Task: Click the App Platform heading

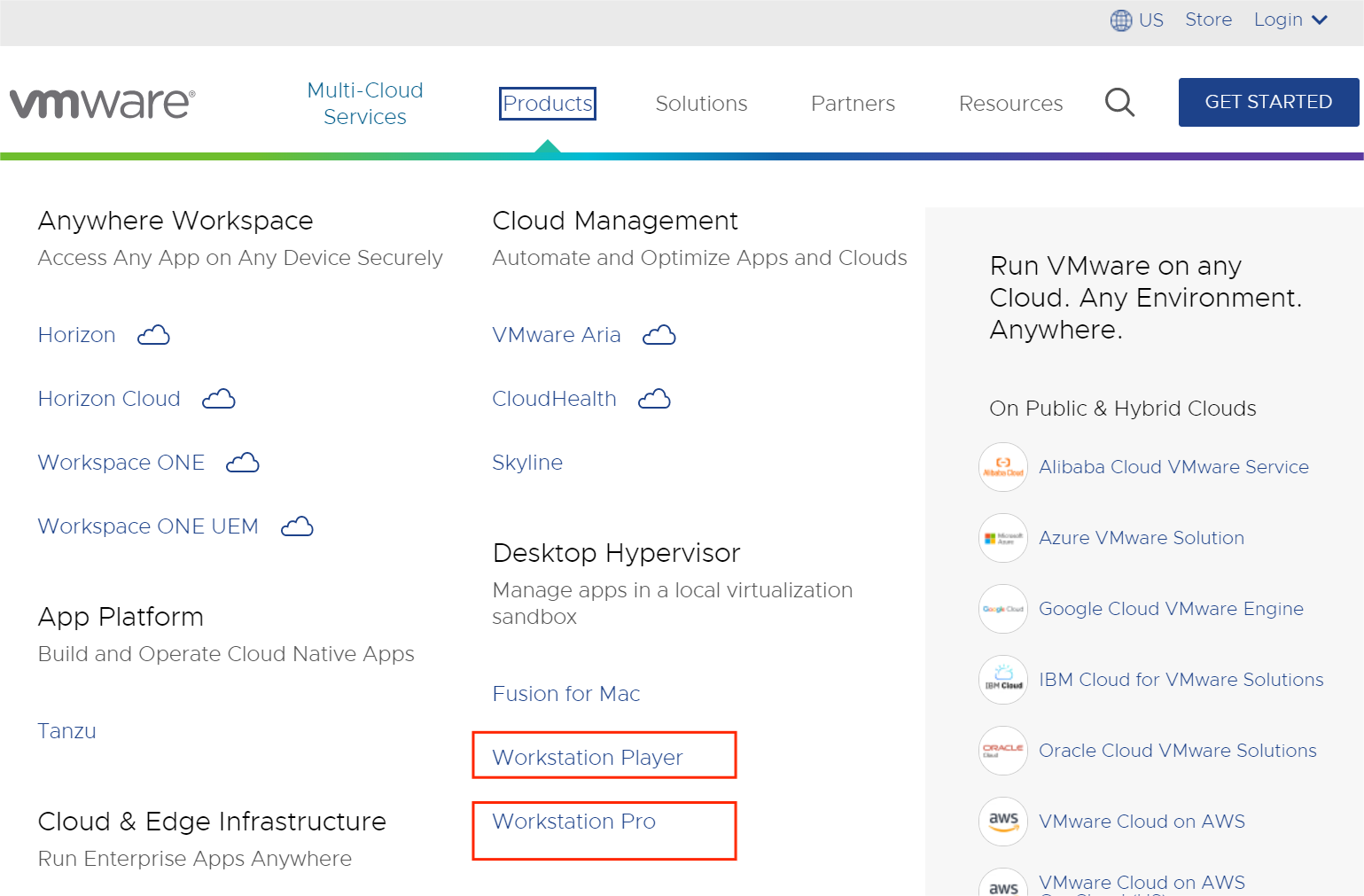Action: tap(121, 617)
